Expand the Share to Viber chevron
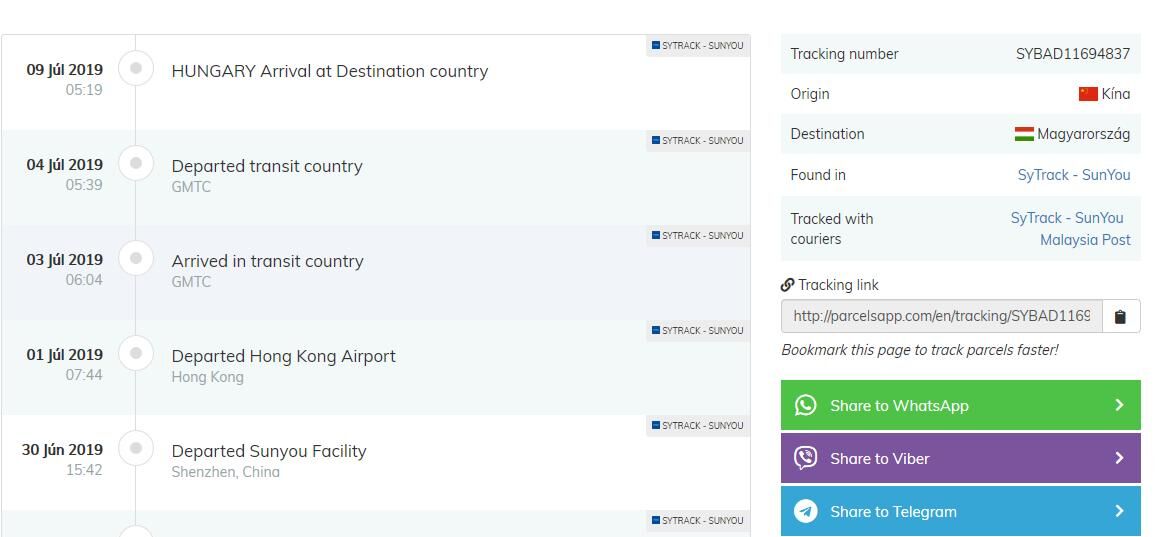Screen dimensions: 1171x537 [1119, 458]
